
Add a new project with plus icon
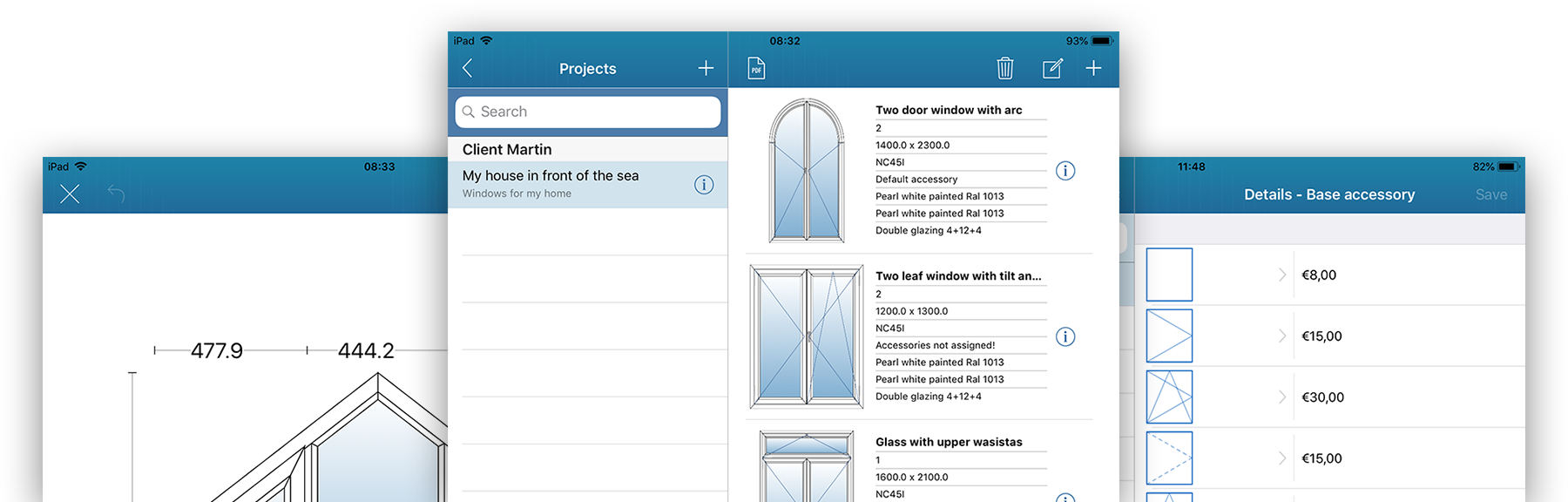706,68
